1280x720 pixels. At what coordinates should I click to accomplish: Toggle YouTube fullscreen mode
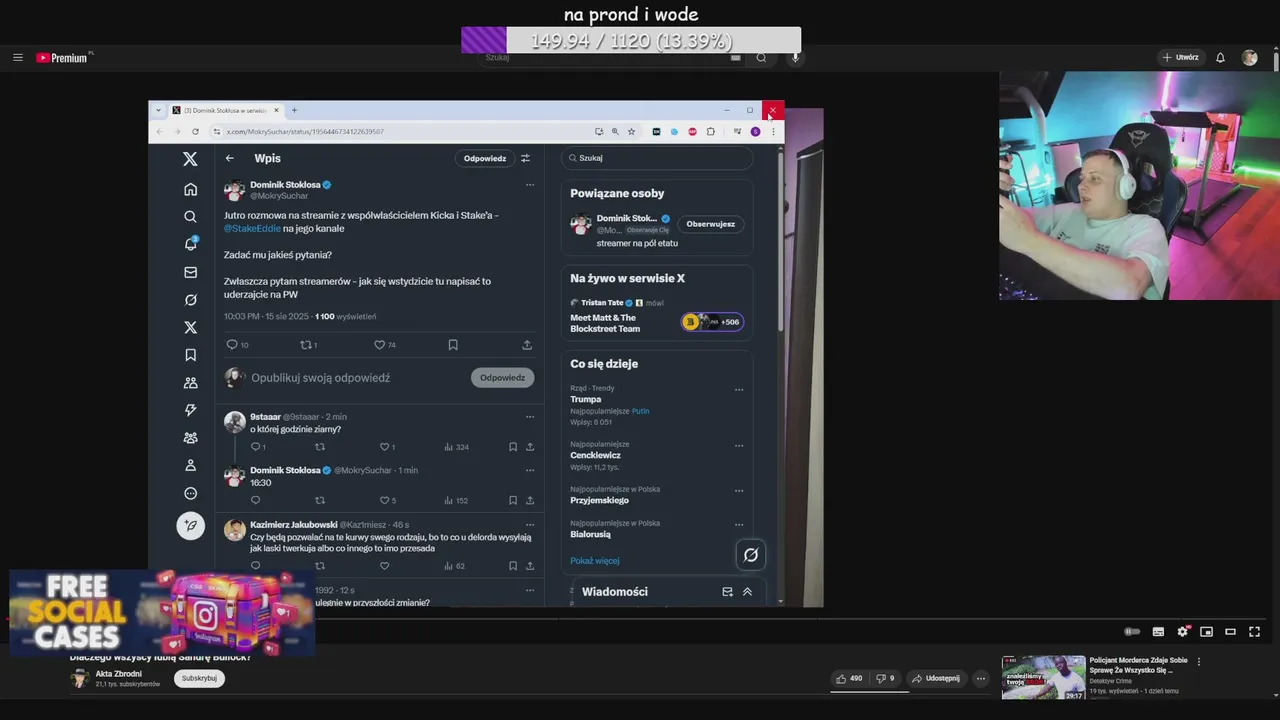click(1254, 632)
